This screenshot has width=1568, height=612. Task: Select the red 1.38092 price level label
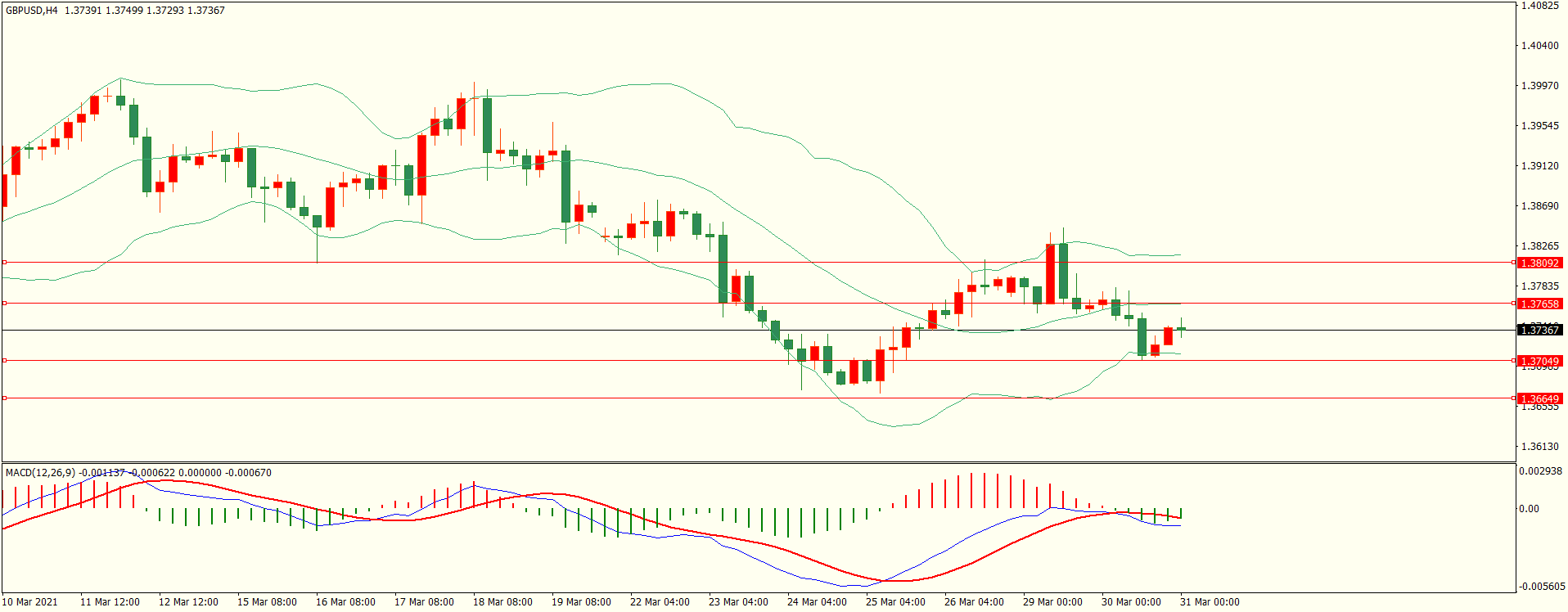1540,263
